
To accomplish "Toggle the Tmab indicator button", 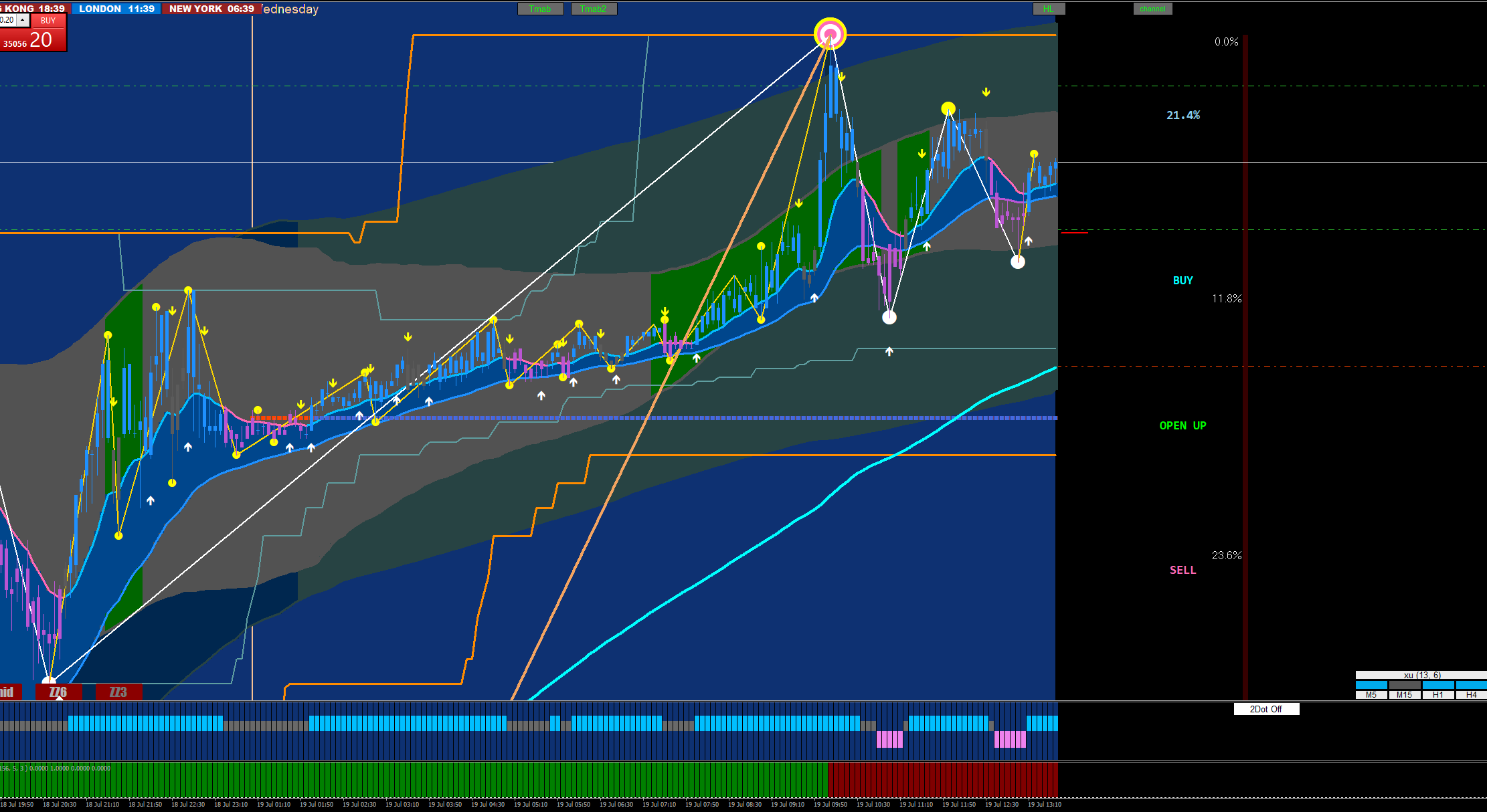I will (540, 9).
